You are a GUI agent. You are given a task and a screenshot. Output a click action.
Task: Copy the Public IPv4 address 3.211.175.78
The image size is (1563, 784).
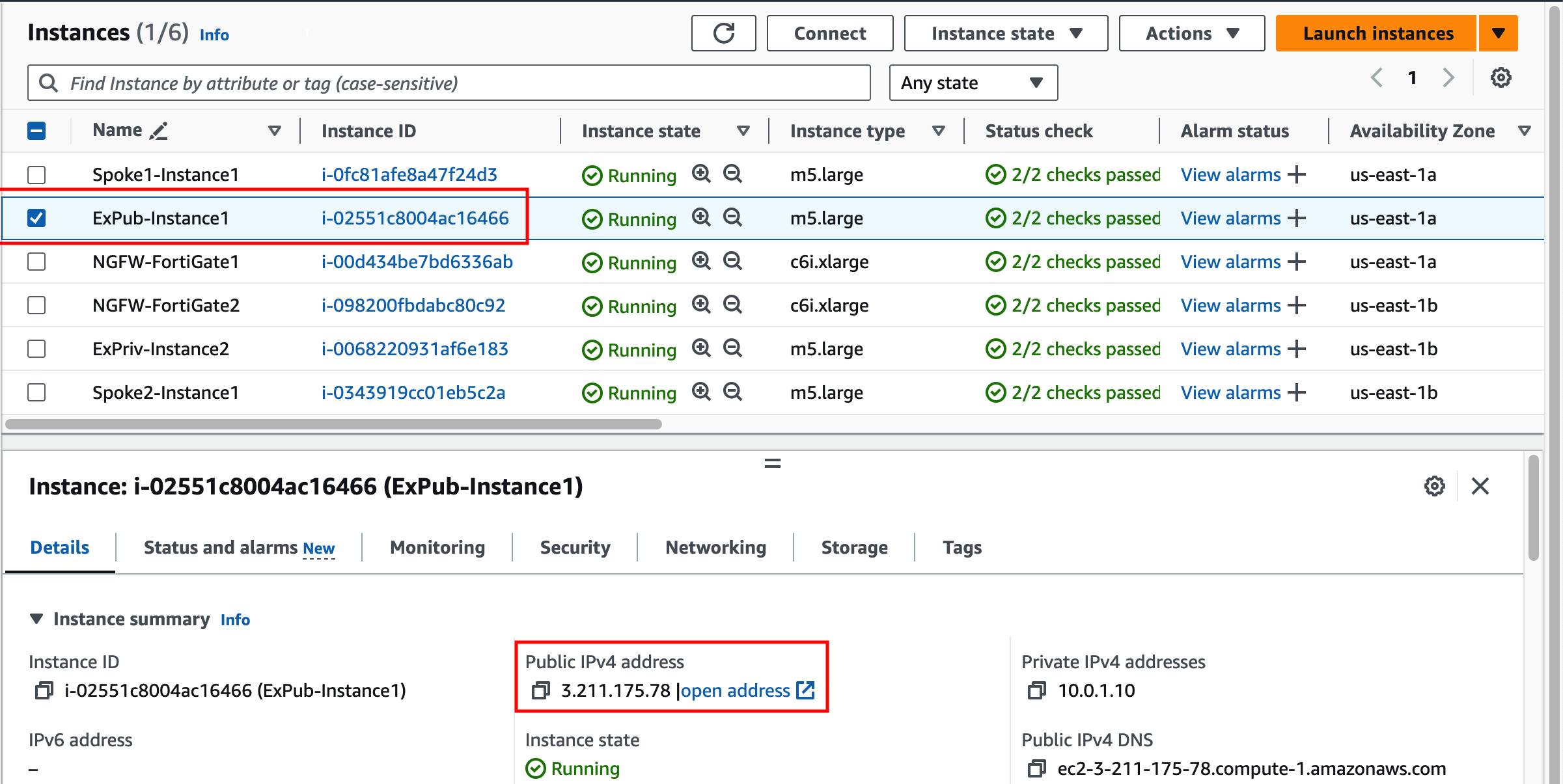pyautogui.click(x=540, y=690)
